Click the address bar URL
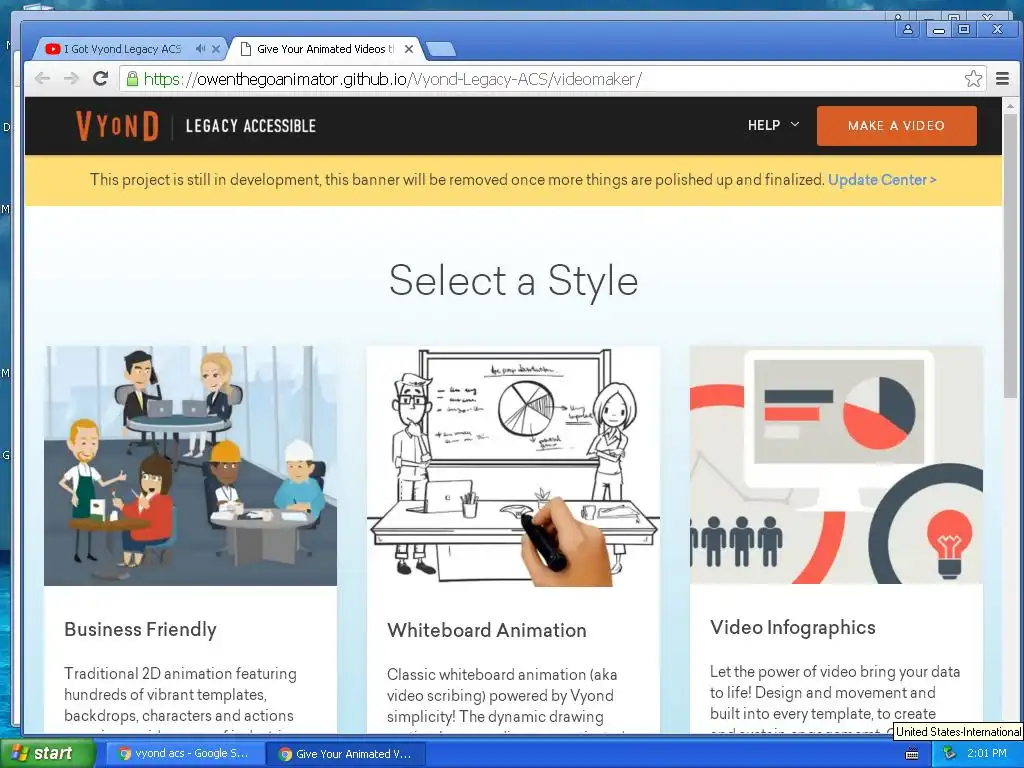This screenshot has width=1024, height=768. [x=392, y=79]
